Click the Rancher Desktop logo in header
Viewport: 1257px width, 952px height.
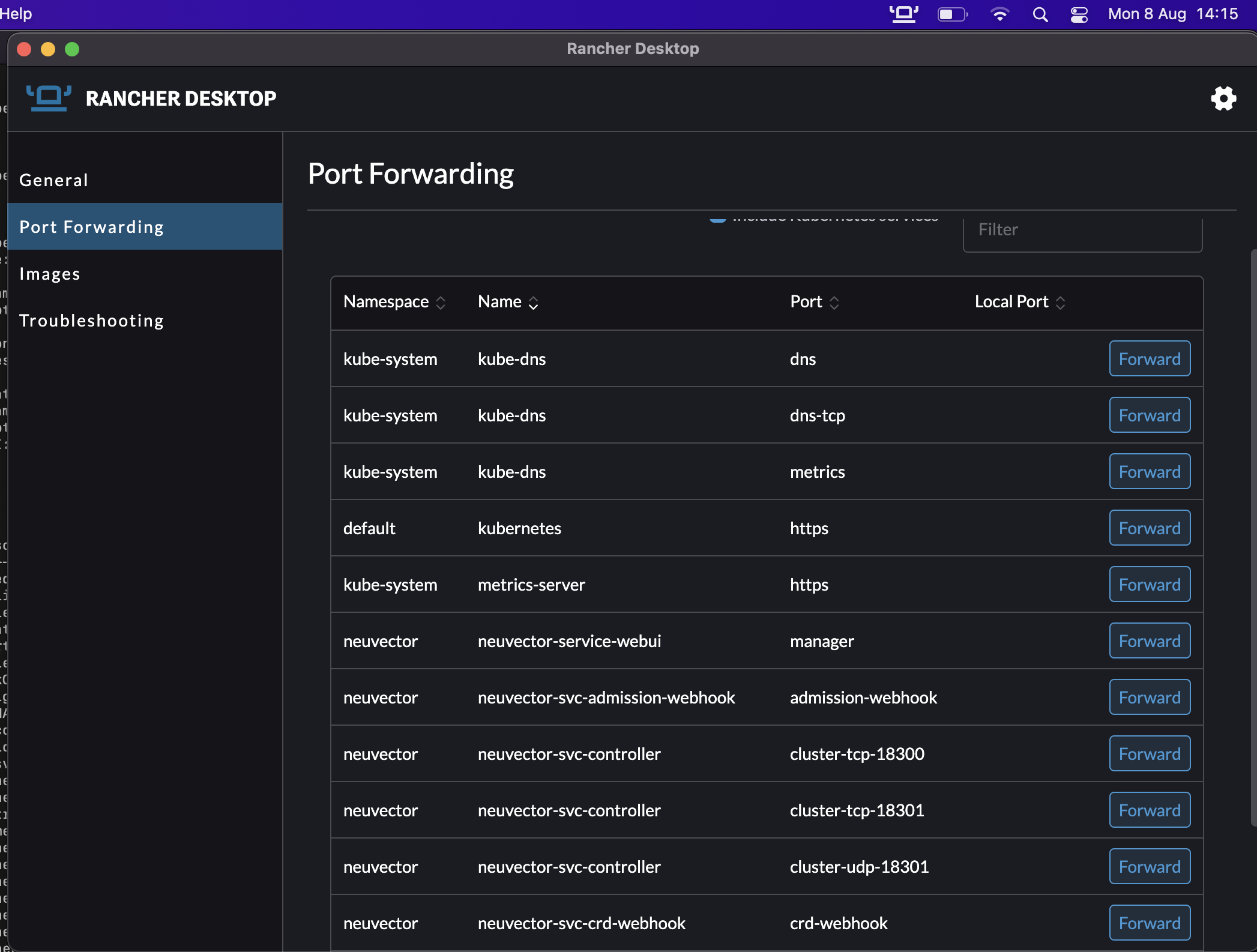click(49, 98)
